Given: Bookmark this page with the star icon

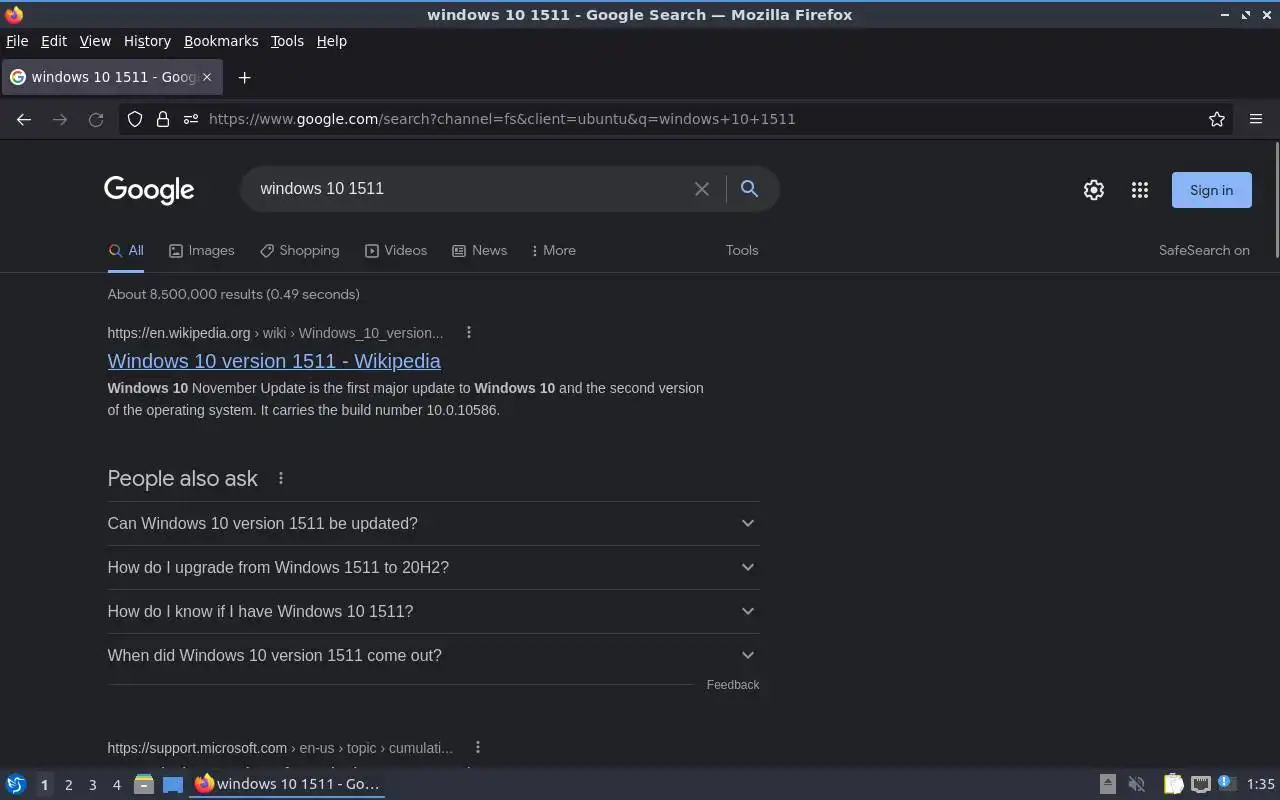Looking at the screenshot, I should click(1217, 119).
